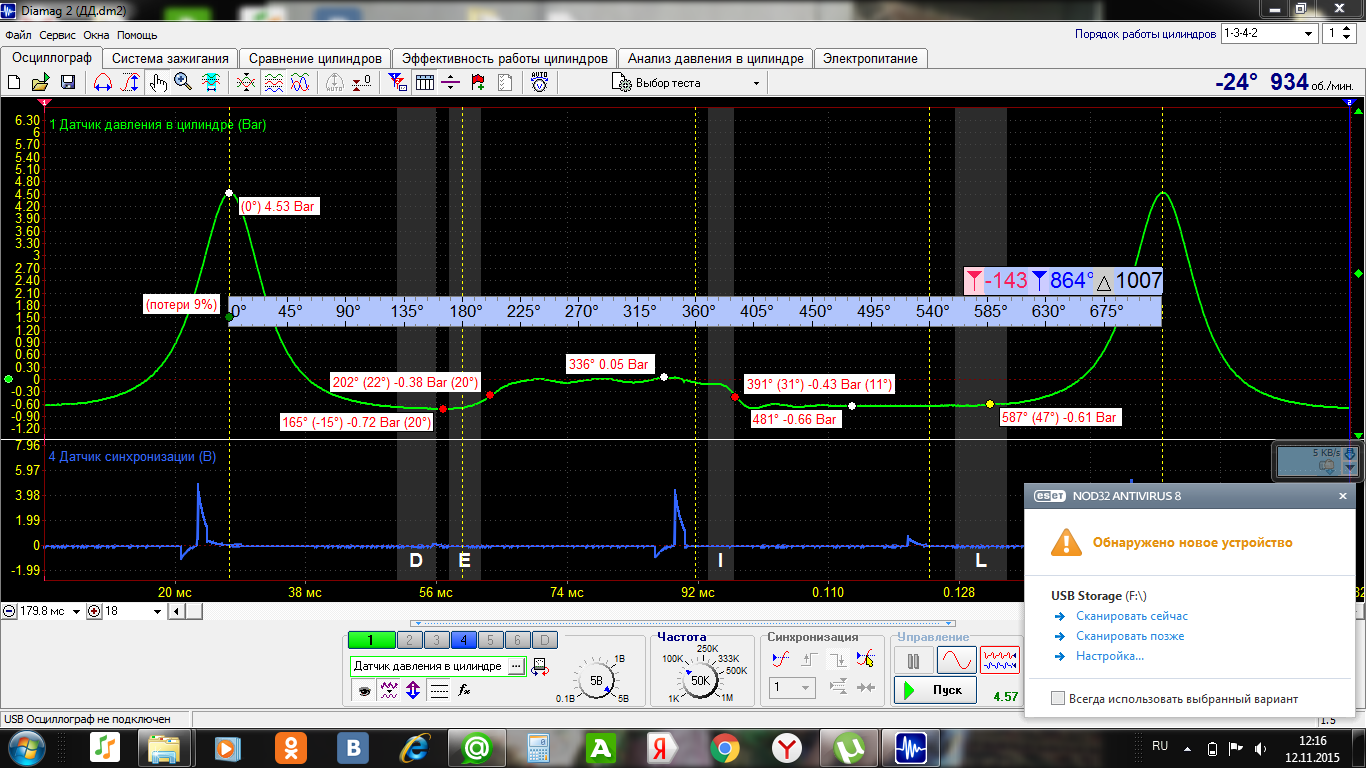Open Настройка... link in NOD32 popup
This screenshot has width=1366, height=768.
[x=1110, y=656]
